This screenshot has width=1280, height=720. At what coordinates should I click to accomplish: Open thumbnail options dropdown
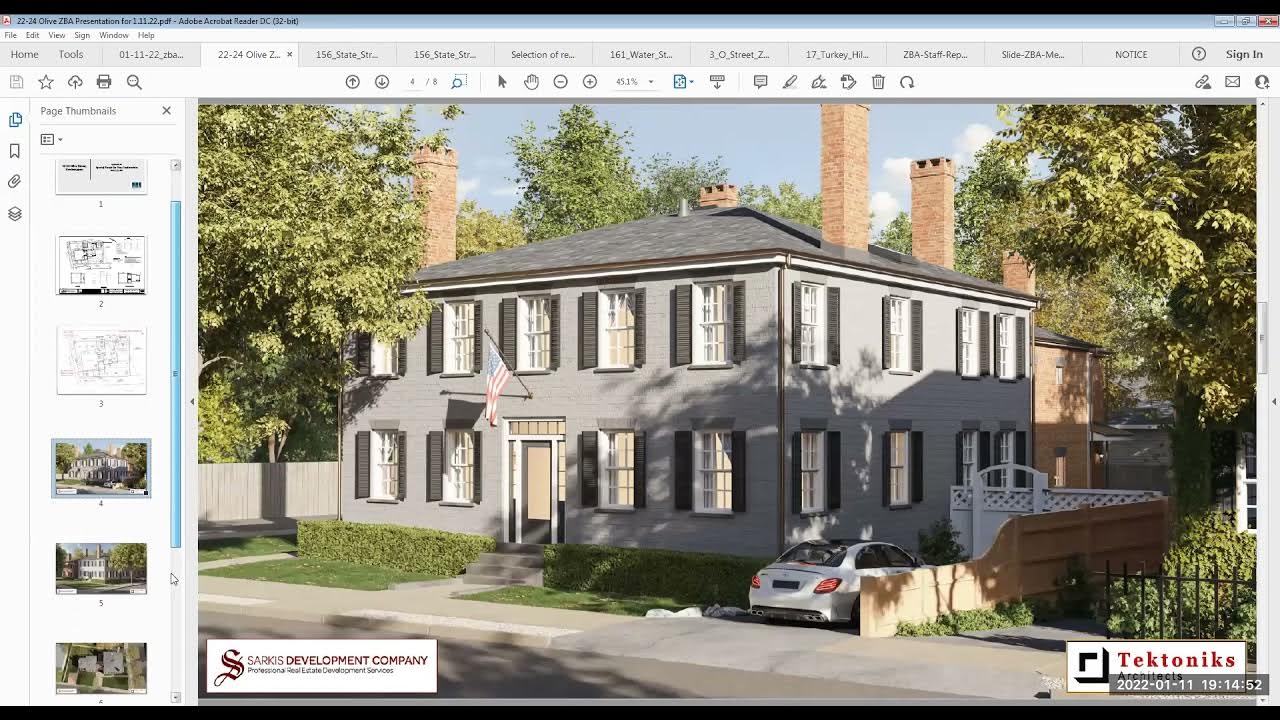click(x=51, y=139)
